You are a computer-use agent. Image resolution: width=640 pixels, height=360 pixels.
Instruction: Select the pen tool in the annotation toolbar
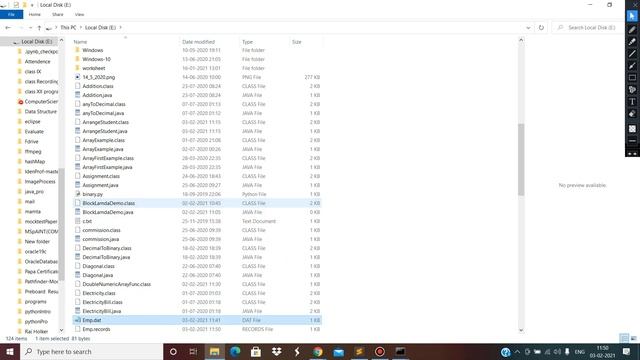[x=632, y=29]
